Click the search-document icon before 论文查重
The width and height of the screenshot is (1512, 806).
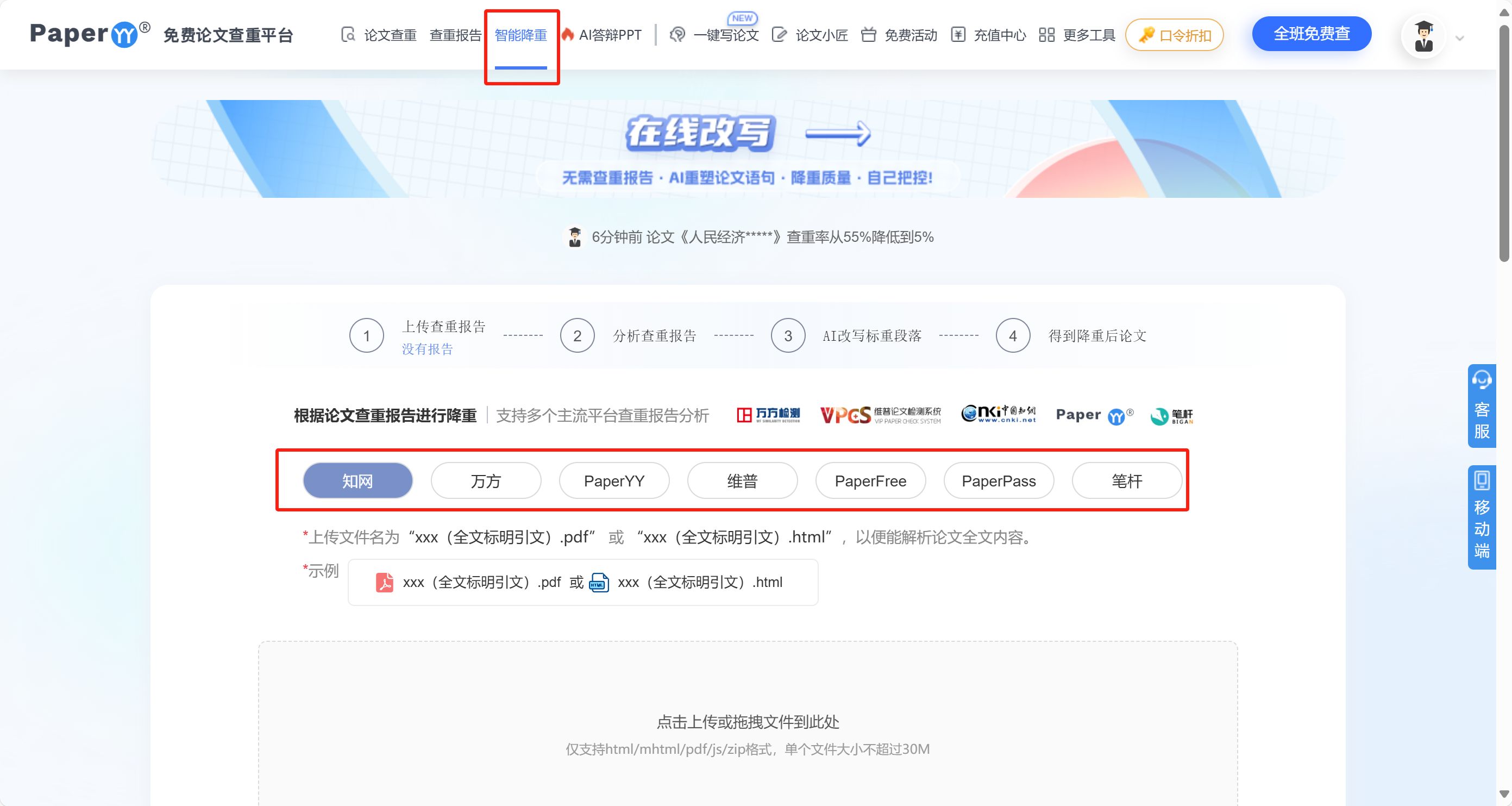click(348, 35)
